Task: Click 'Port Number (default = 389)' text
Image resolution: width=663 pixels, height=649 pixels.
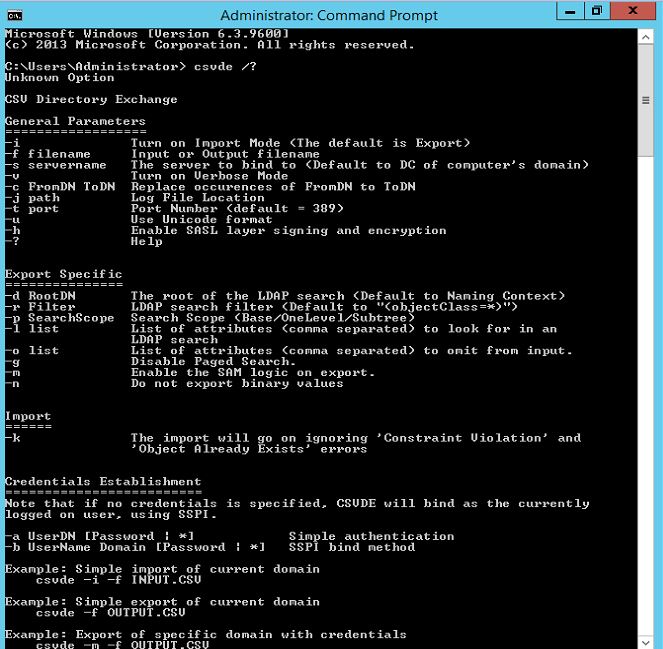Action: (237, 209)
